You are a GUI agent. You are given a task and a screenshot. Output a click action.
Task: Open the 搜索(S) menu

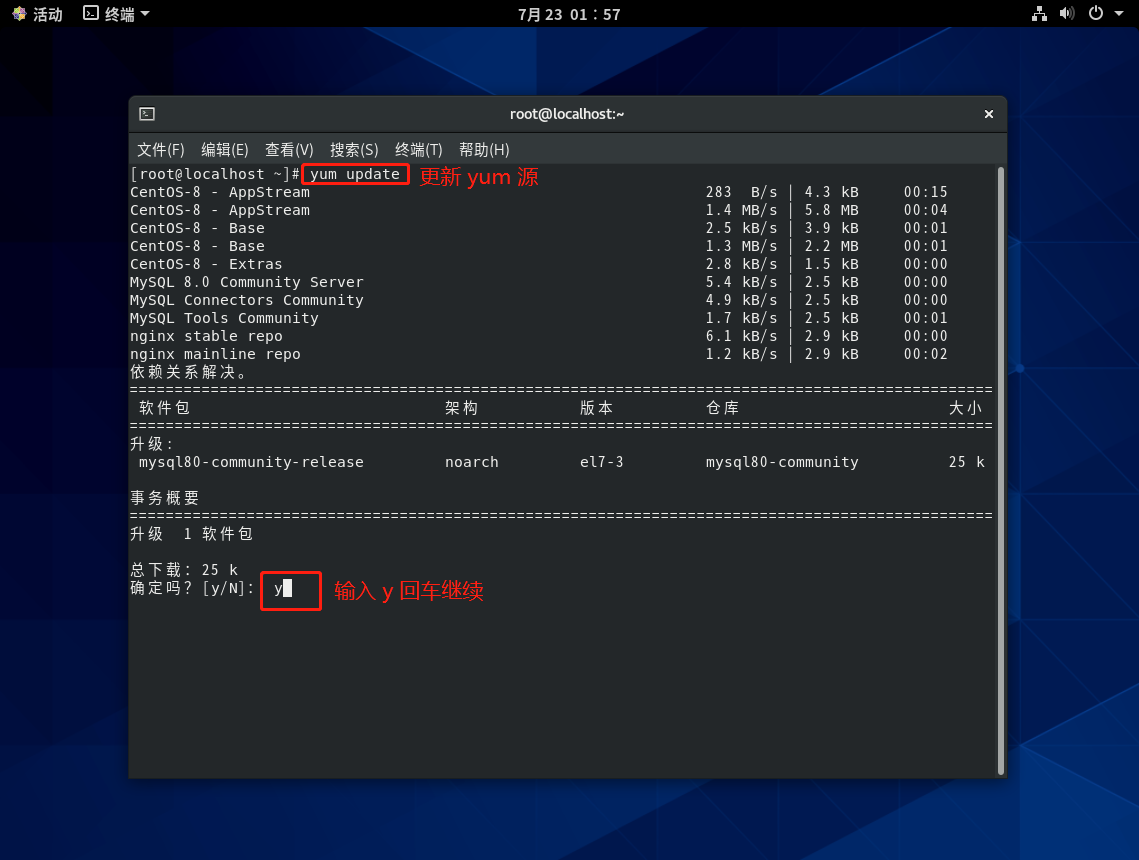[354, 150]
